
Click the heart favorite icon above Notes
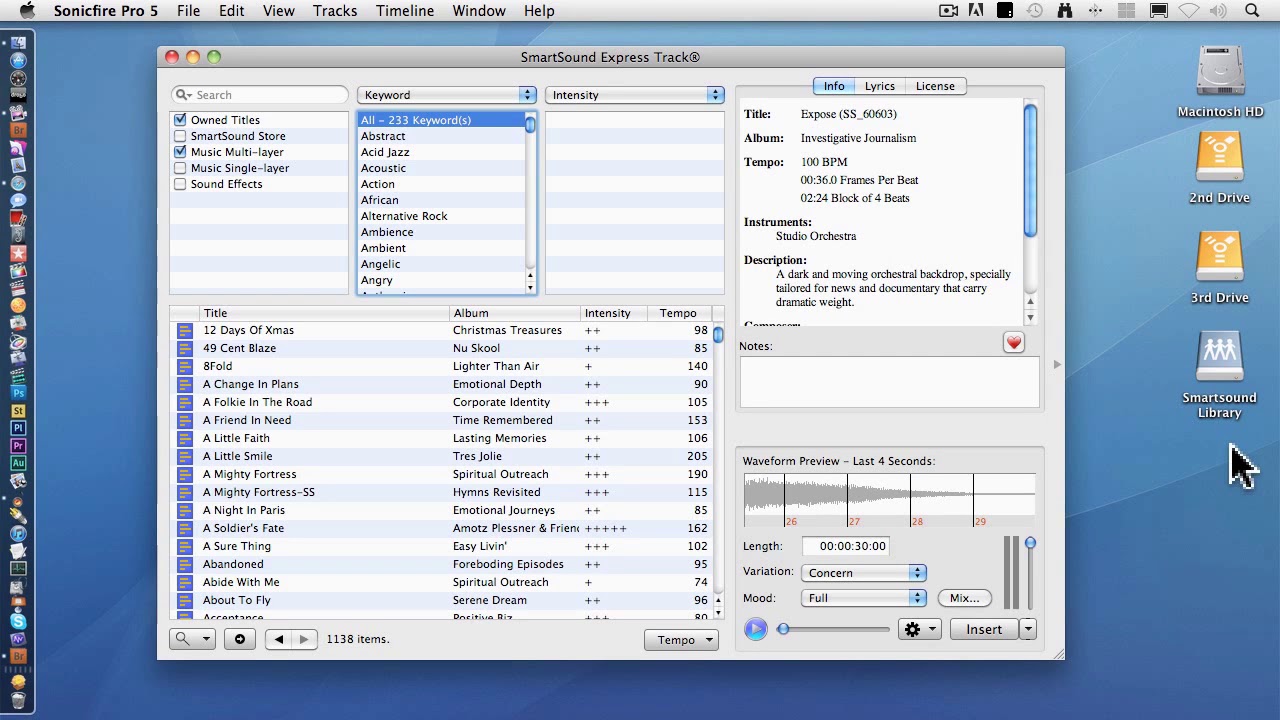[1014, 343]
